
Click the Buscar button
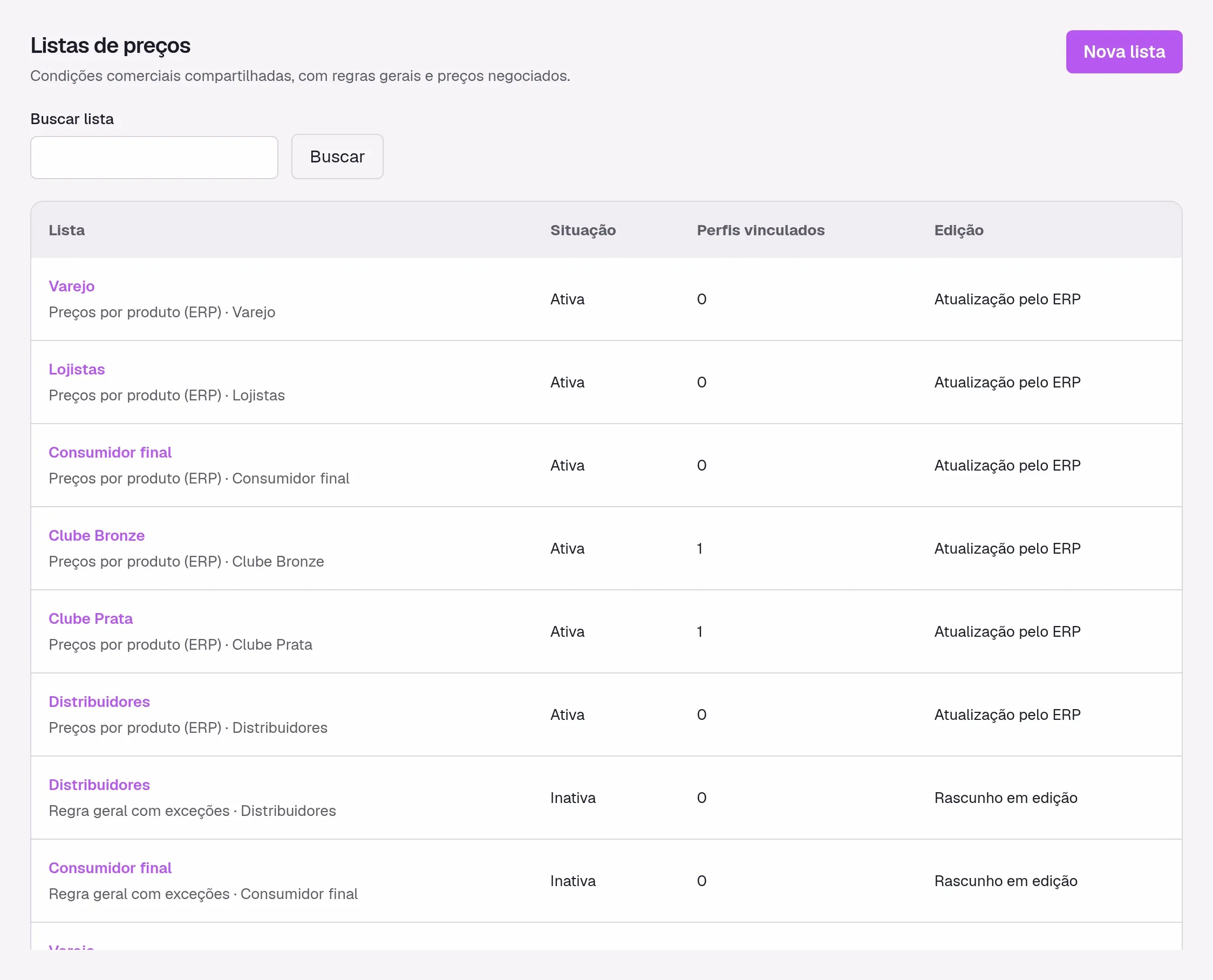[x=337, y=157]
